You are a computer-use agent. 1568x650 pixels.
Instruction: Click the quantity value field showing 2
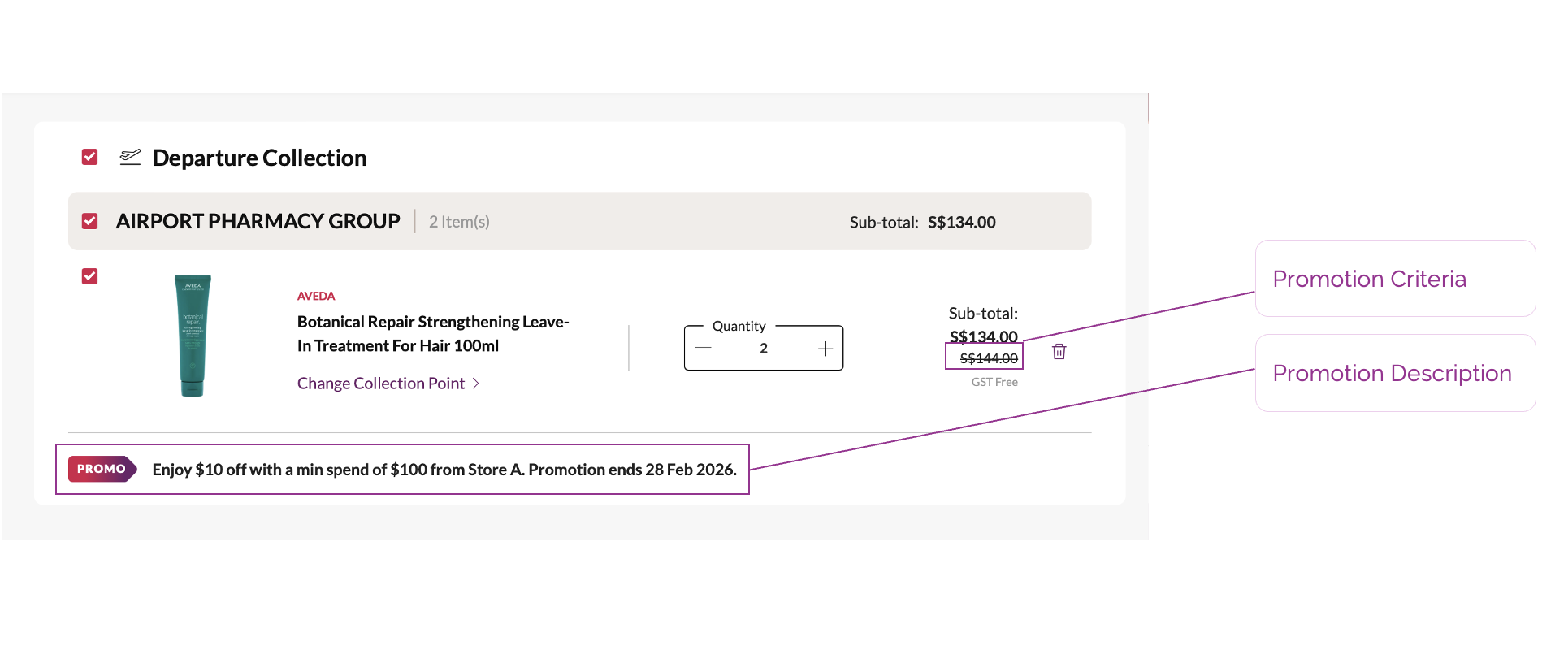pyautogui.click(x=764, y=349)
